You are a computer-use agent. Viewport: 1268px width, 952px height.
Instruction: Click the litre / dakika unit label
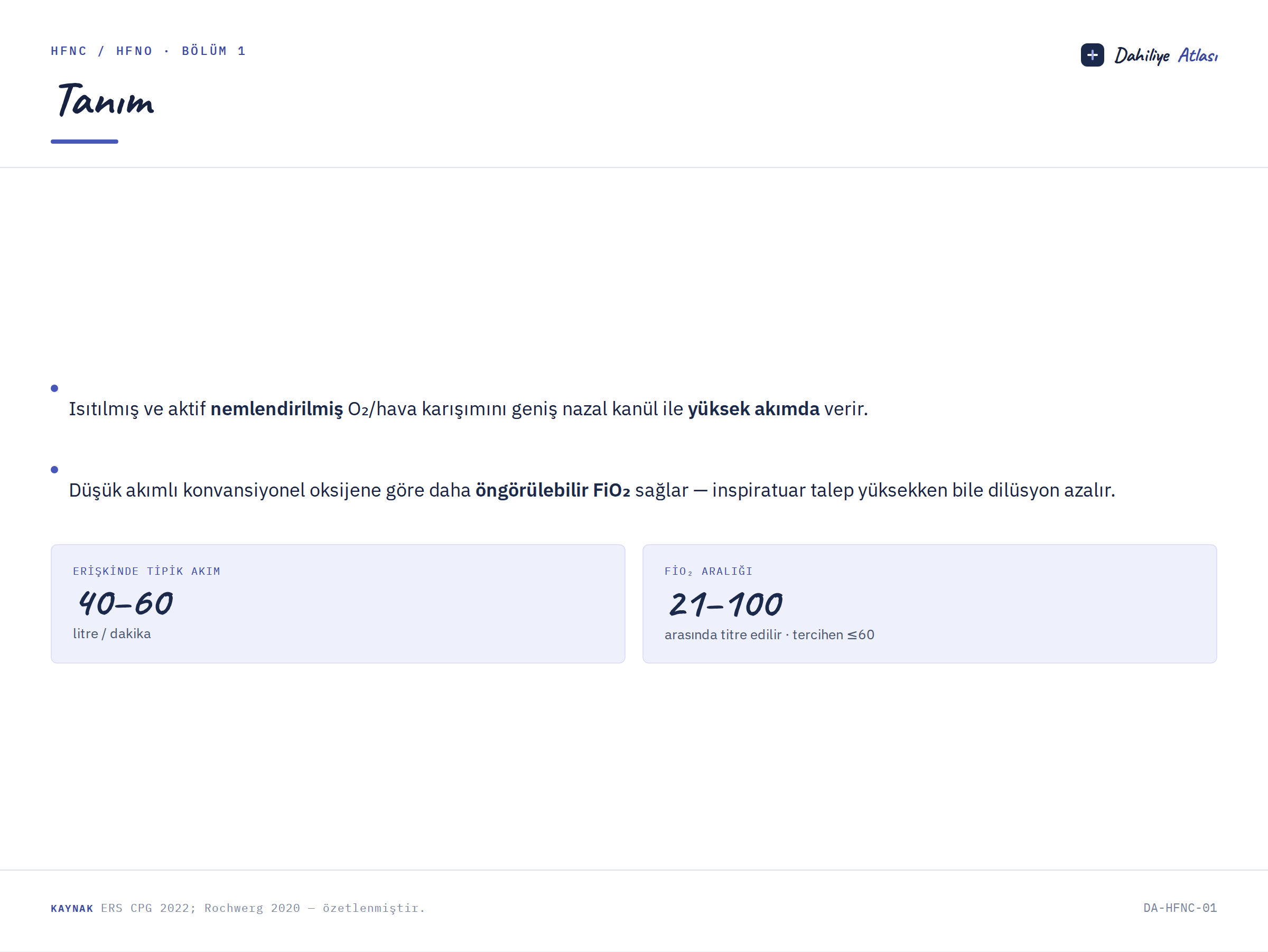point(112,634)
